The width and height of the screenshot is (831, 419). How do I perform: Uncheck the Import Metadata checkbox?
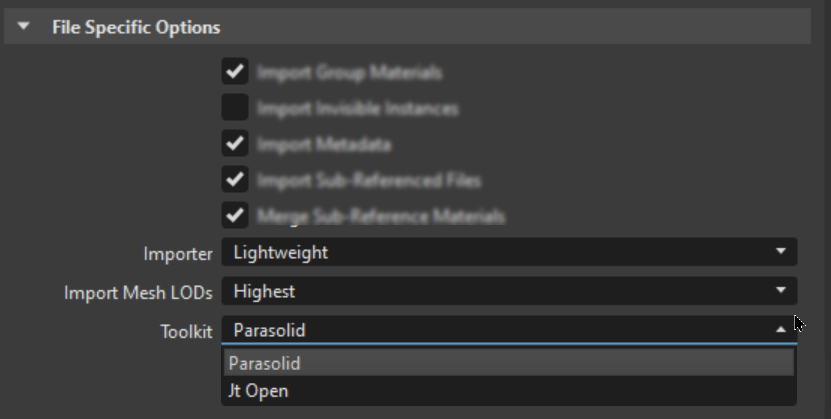[x=235, y=144]
